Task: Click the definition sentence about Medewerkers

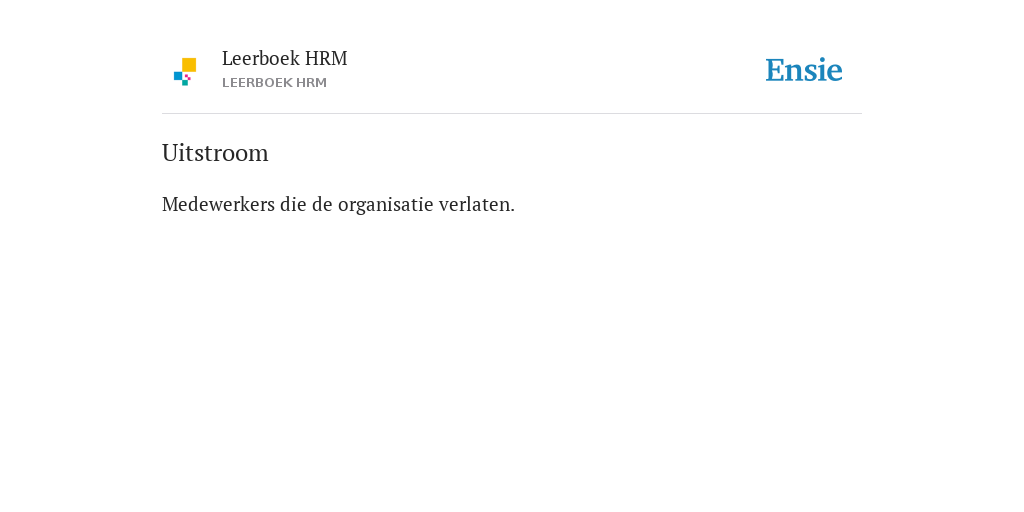Action: pyautogui.click(x=338, y=204)
